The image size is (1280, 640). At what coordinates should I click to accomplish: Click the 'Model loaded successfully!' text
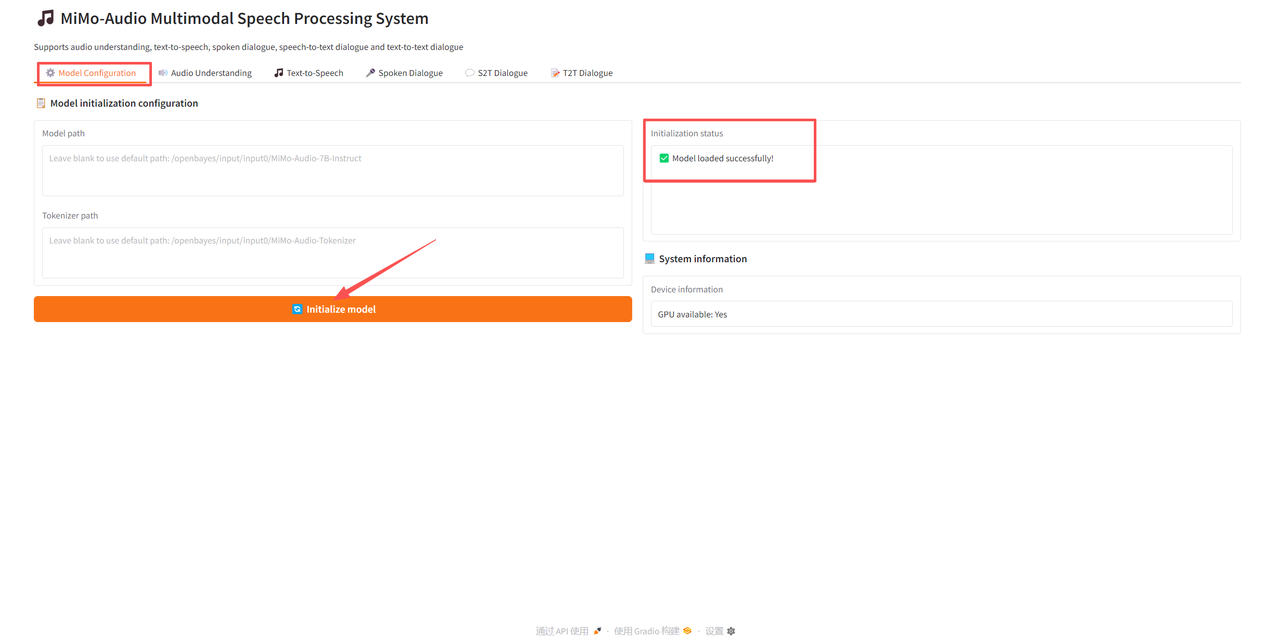[723, 158]
